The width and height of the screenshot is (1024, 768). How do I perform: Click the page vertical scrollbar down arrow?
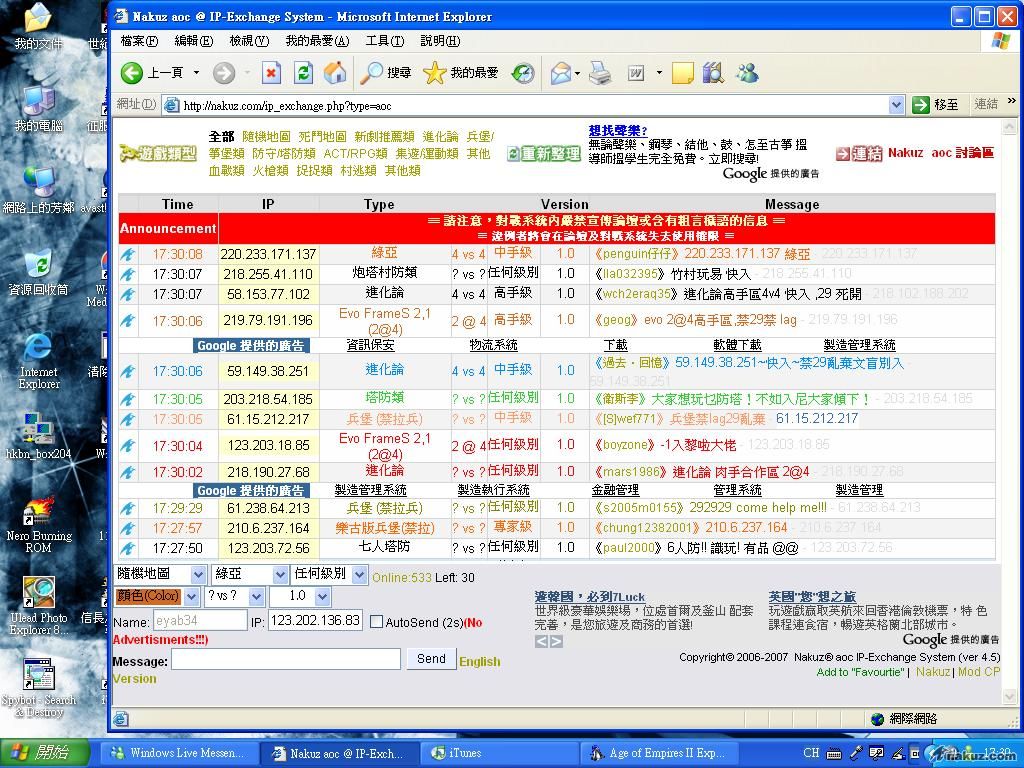tap(1009, 697)
